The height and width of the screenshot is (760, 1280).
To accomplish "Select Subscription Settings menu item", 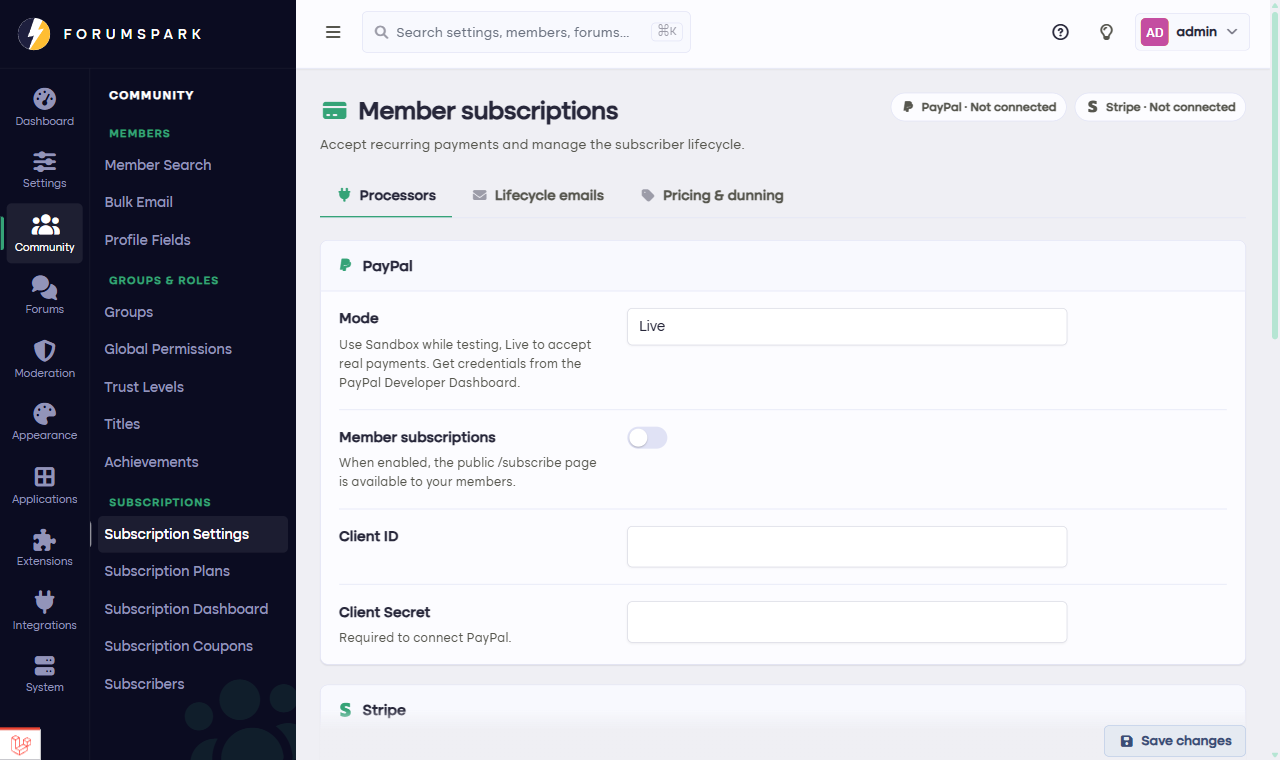I will pyautogui.click(x=193, y=534).
